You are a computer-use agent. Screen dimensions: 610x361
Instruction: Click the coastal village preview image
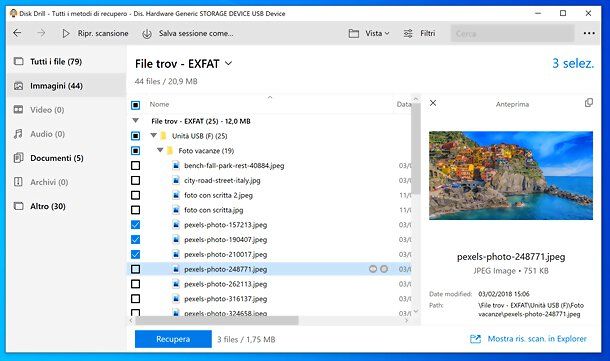click(x=511, y=175)
